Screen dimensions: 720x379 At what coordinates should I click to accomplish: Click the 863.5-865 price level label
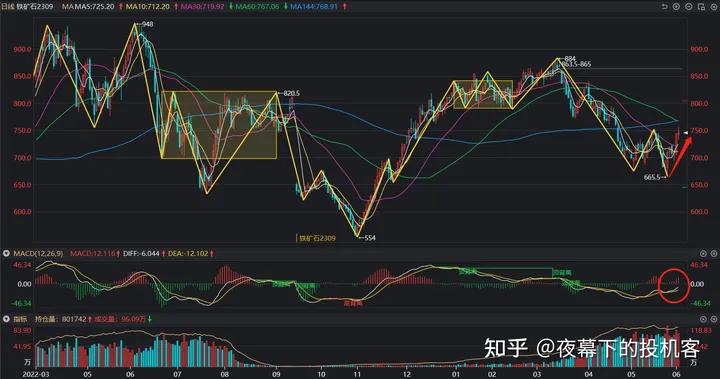pos(577,64)
